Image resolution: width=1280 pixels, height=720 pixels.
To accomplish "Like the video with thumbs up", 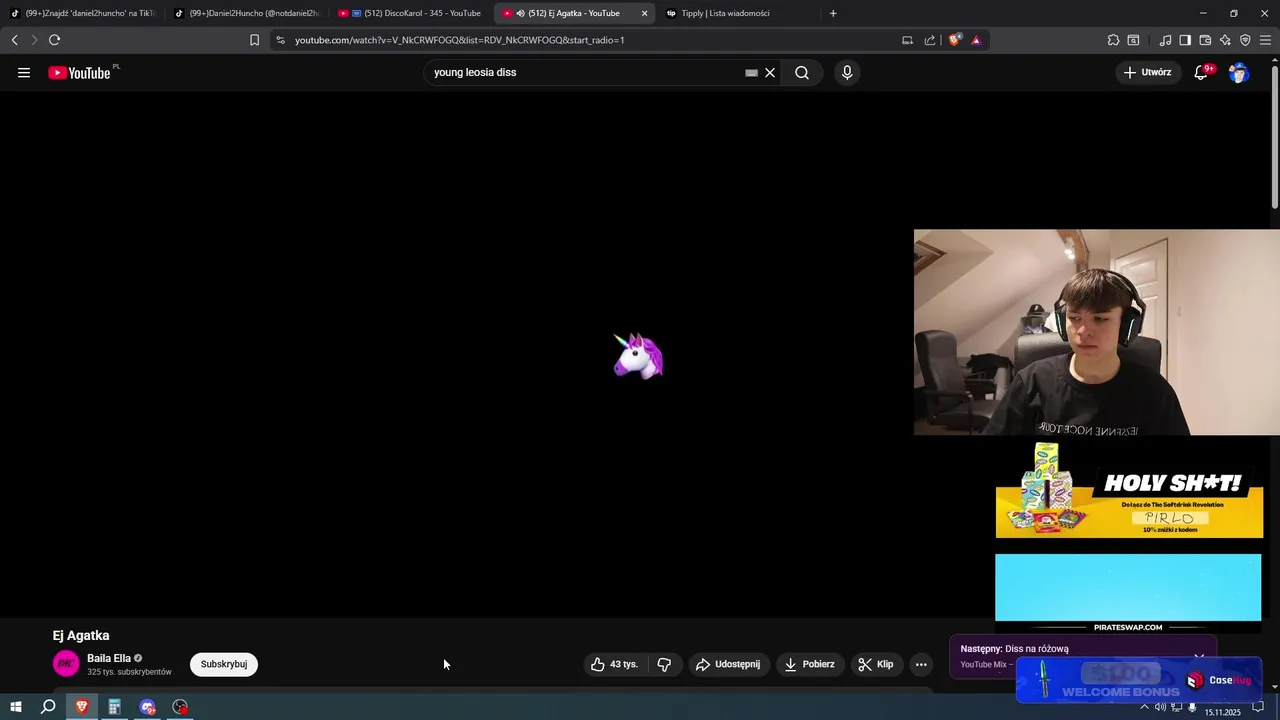I will click(x=614, y=664).
